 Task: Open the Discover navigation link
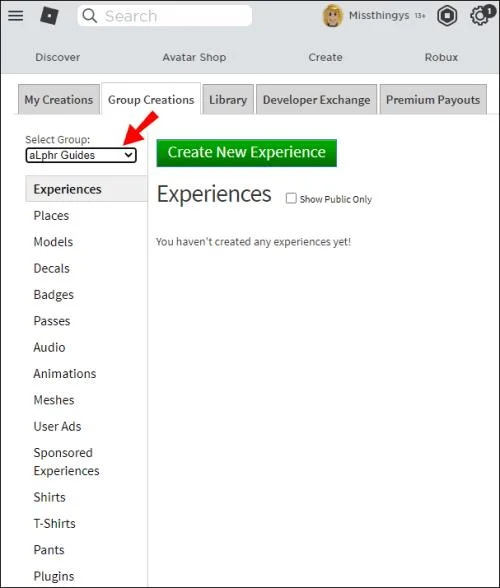pos(57,57)
